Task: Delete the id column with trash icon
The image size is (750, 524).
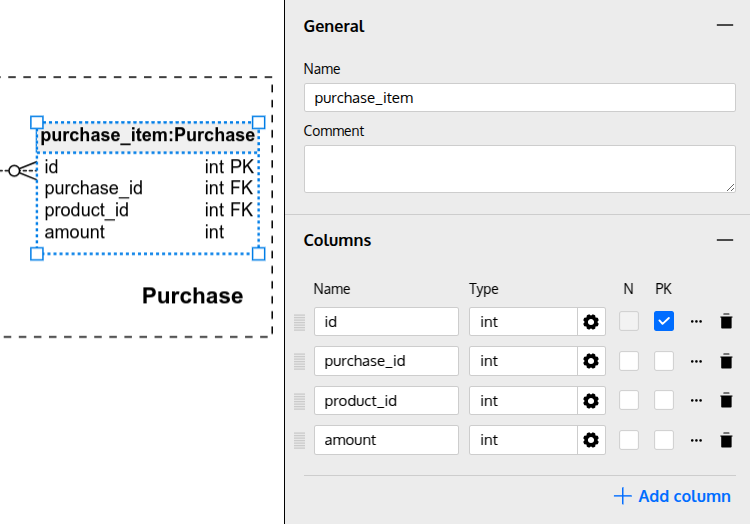Action: tap(727, 321)
